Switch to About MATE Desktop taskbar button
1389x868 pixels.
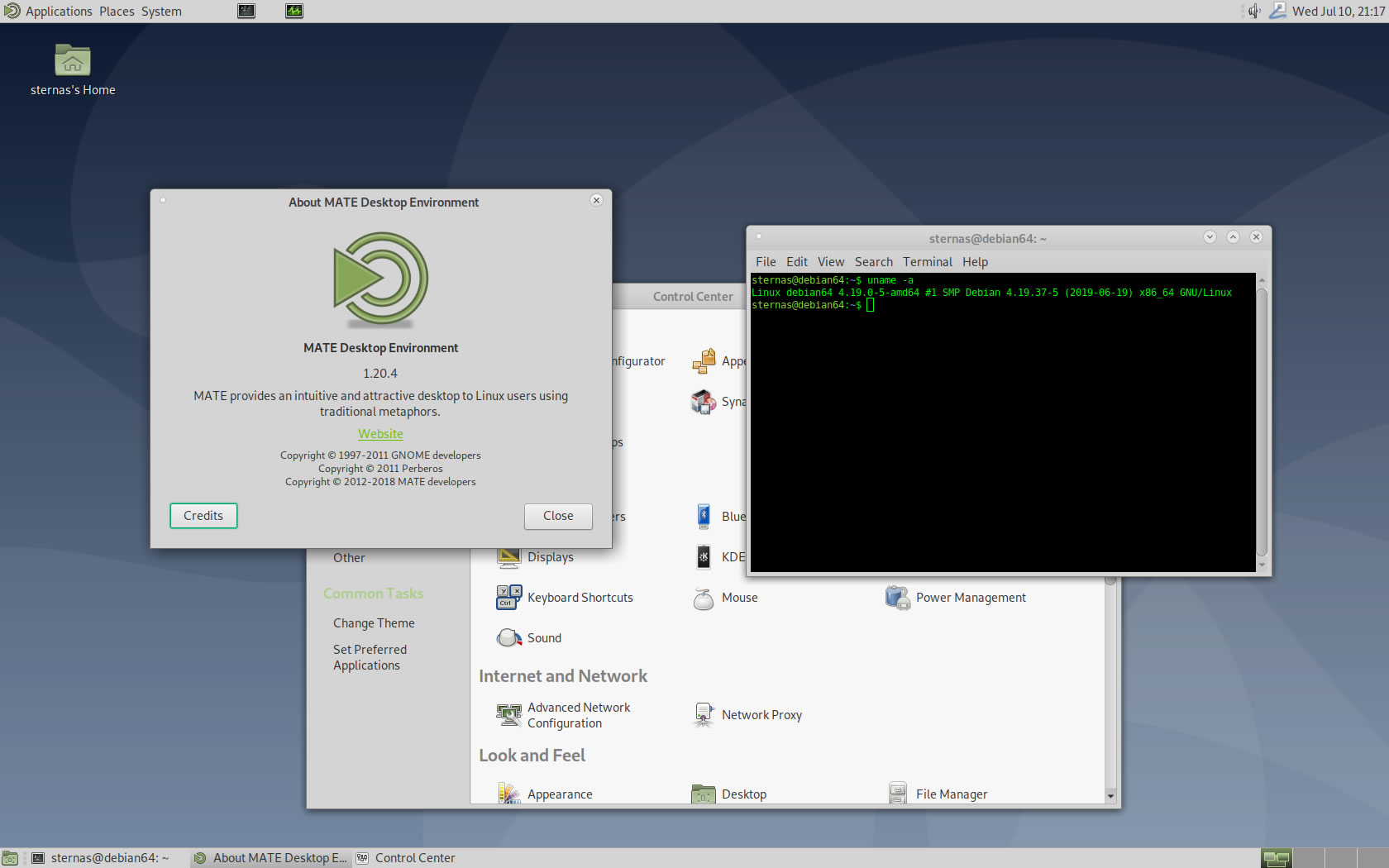click(270, 858)
